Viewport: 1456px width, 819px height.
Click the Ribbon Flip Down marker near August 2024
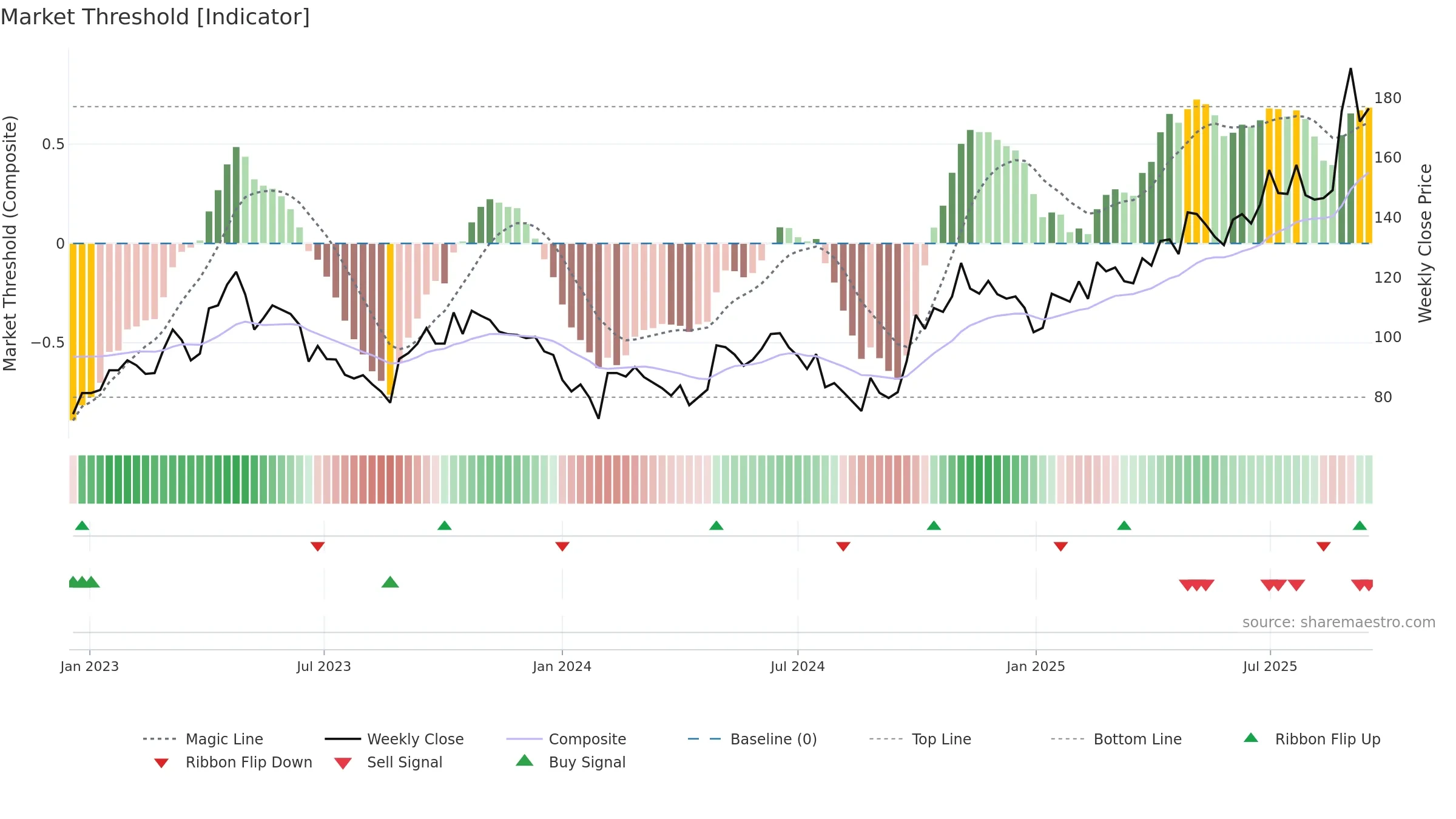tap(843, 547)
